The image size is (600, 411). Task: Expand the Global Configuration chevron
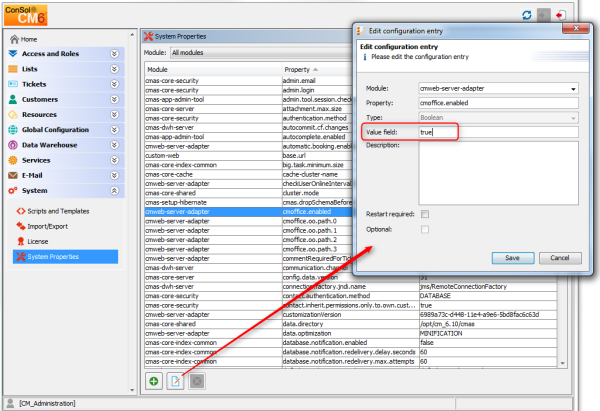pos(114,130)
